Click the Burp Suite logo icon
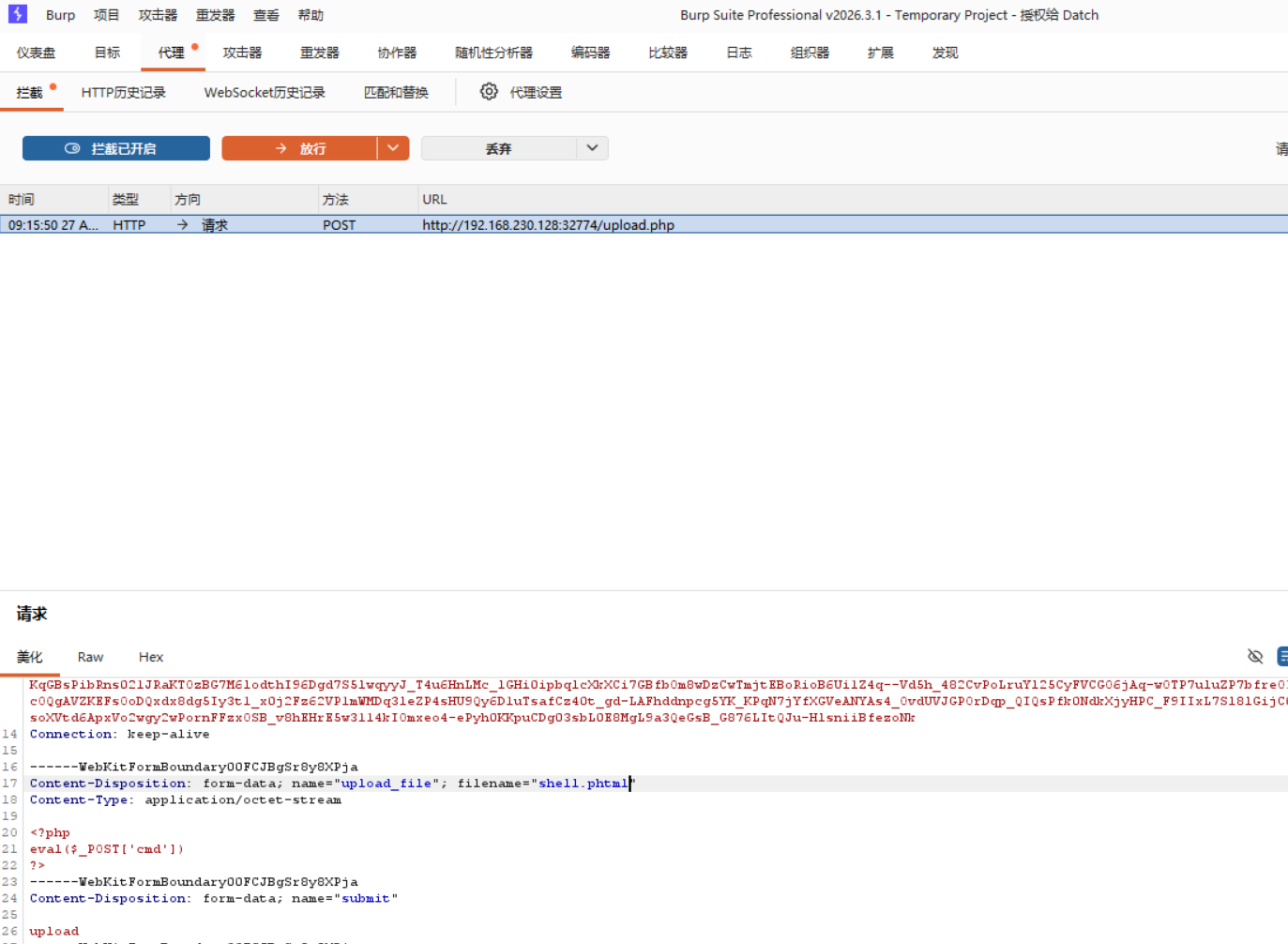The image size is (1288, 944). (18, 14)
